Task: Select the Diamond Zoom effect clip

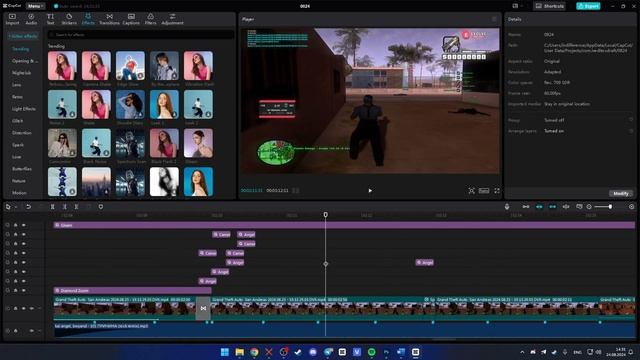Action: pos(132,291)
